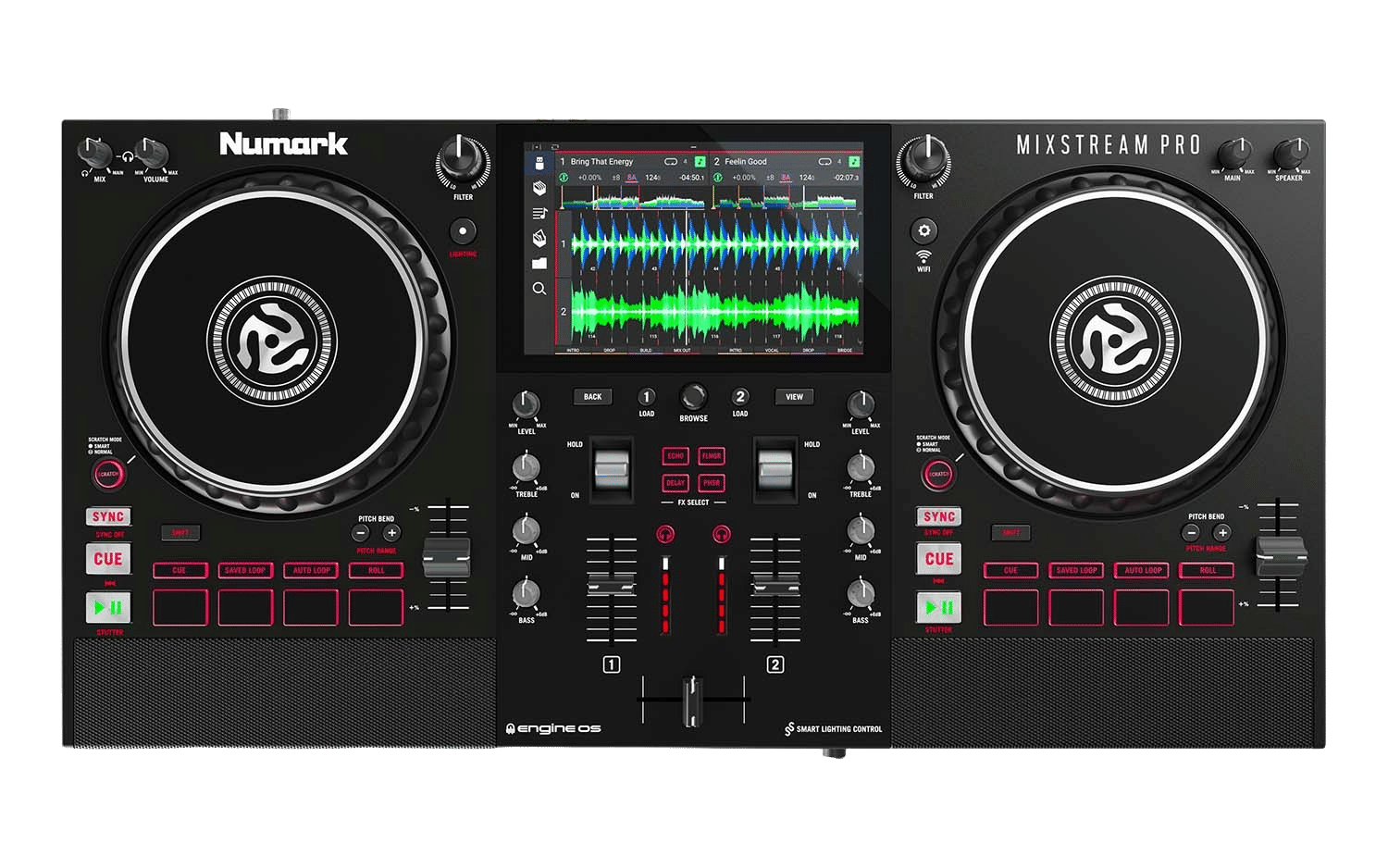Select the Deck 2 'Feelin Good' header
1388x868 pixels.
[745, 161]
